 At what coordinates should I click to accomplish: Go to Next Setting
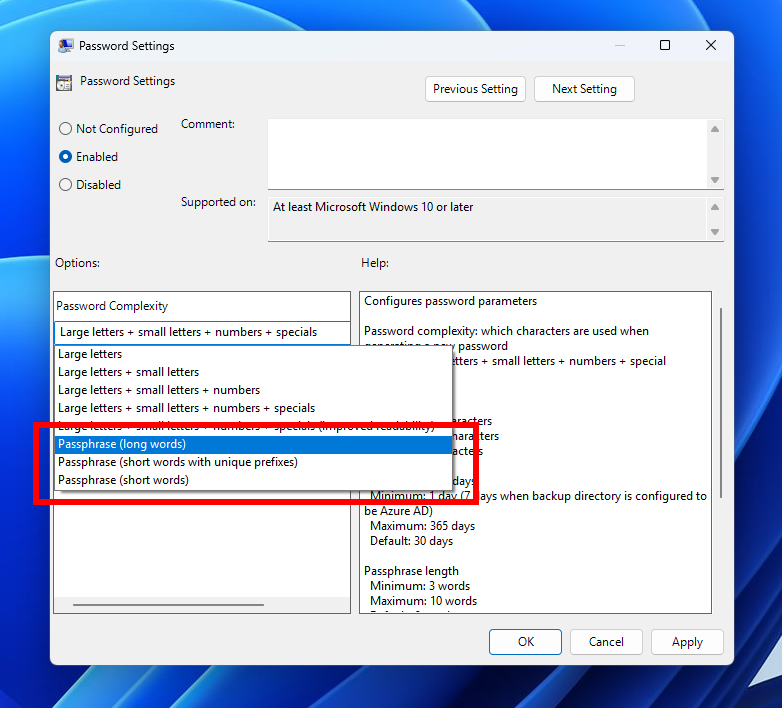(x=584, y=89)
